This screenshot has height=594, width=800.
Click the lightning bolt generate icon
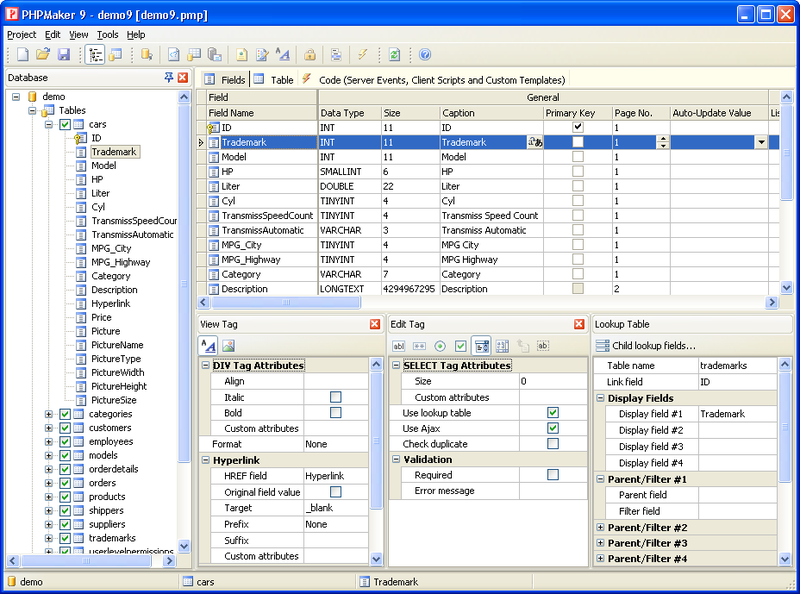(x=363, y=54)
